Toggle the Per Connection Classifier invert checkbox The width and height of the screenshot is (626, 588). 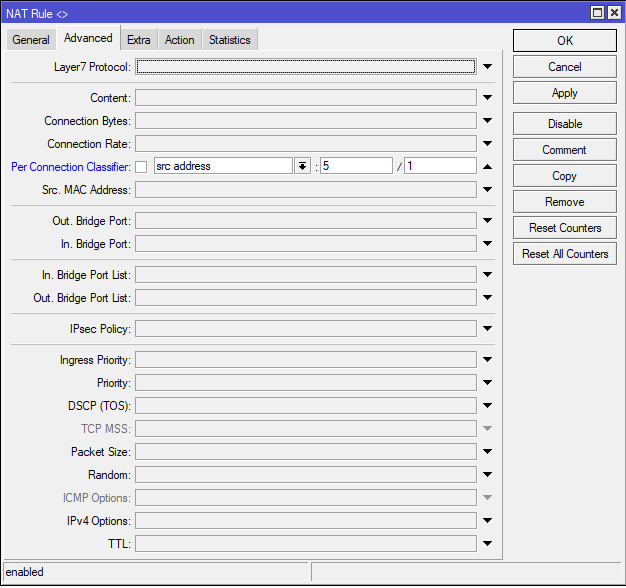click(141, 166)
